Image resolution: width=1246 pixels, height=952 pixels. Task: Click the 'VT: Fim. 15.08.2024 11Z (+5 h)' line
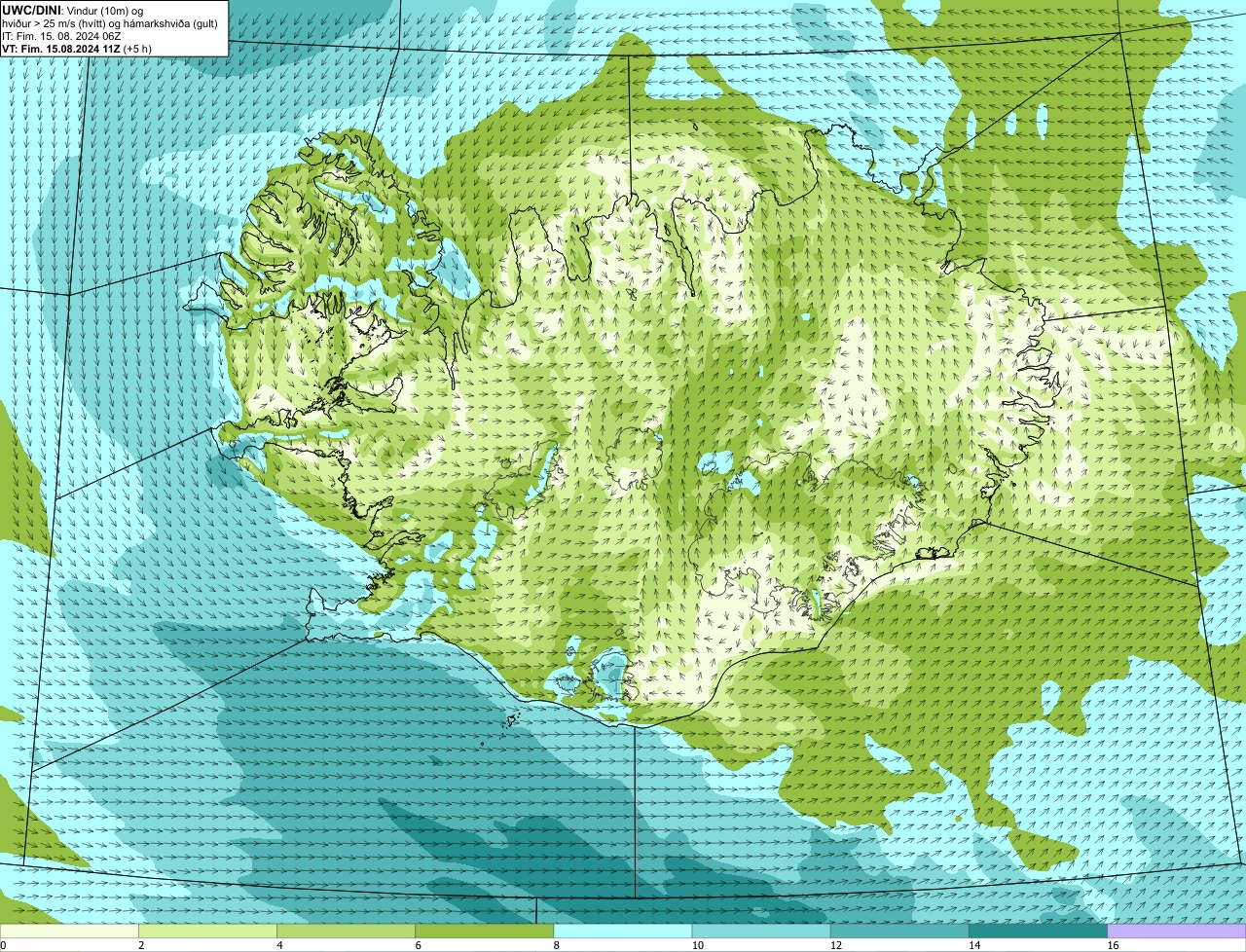click(77, 49)
